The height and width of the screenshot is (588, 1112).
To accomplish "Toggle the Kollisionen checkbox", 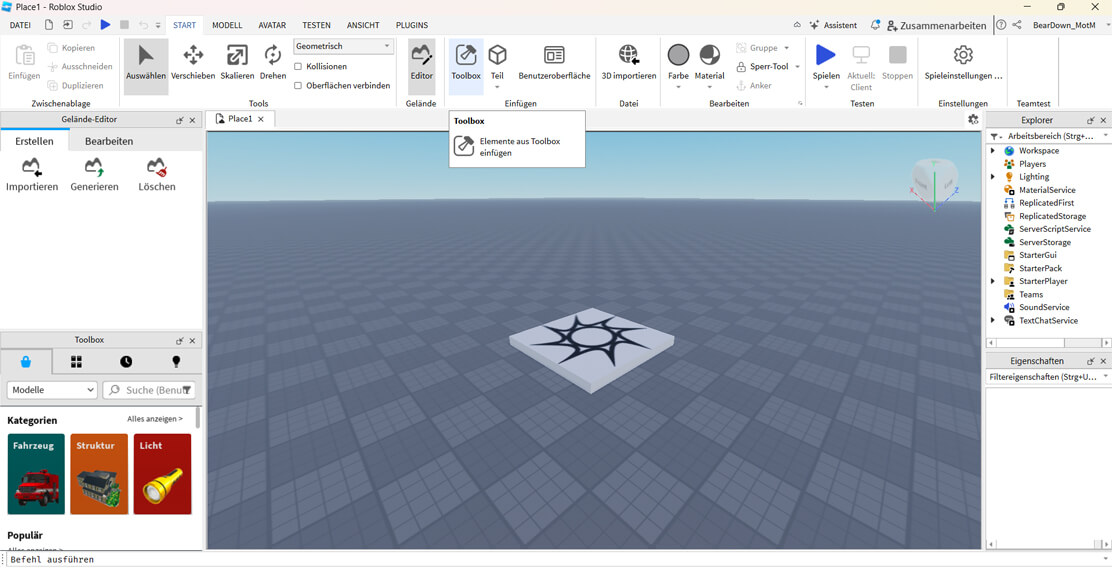I will (298, 66).
